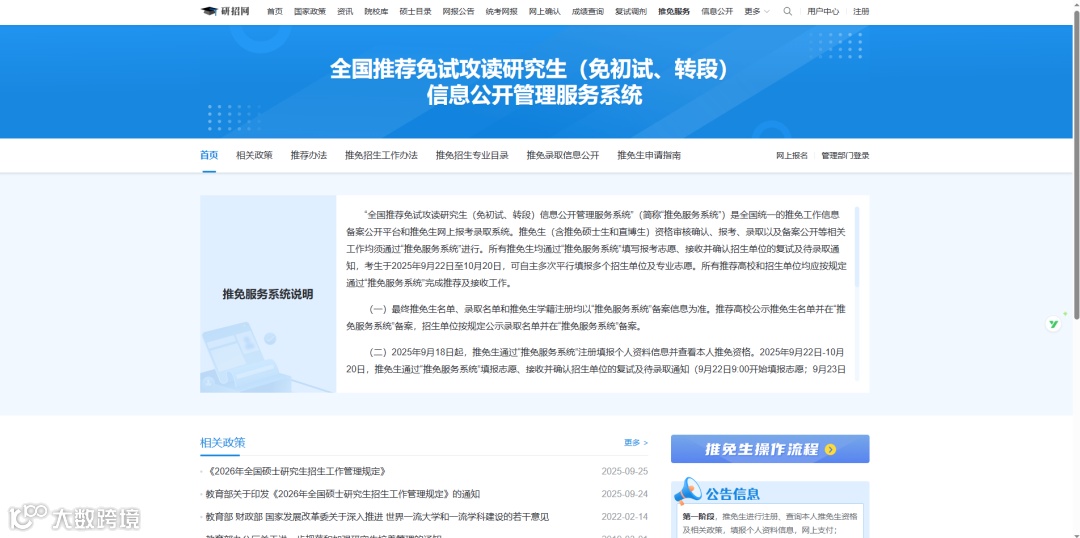
Task: Switch to the 相关政策 tab
Action: tap(254, 155)
